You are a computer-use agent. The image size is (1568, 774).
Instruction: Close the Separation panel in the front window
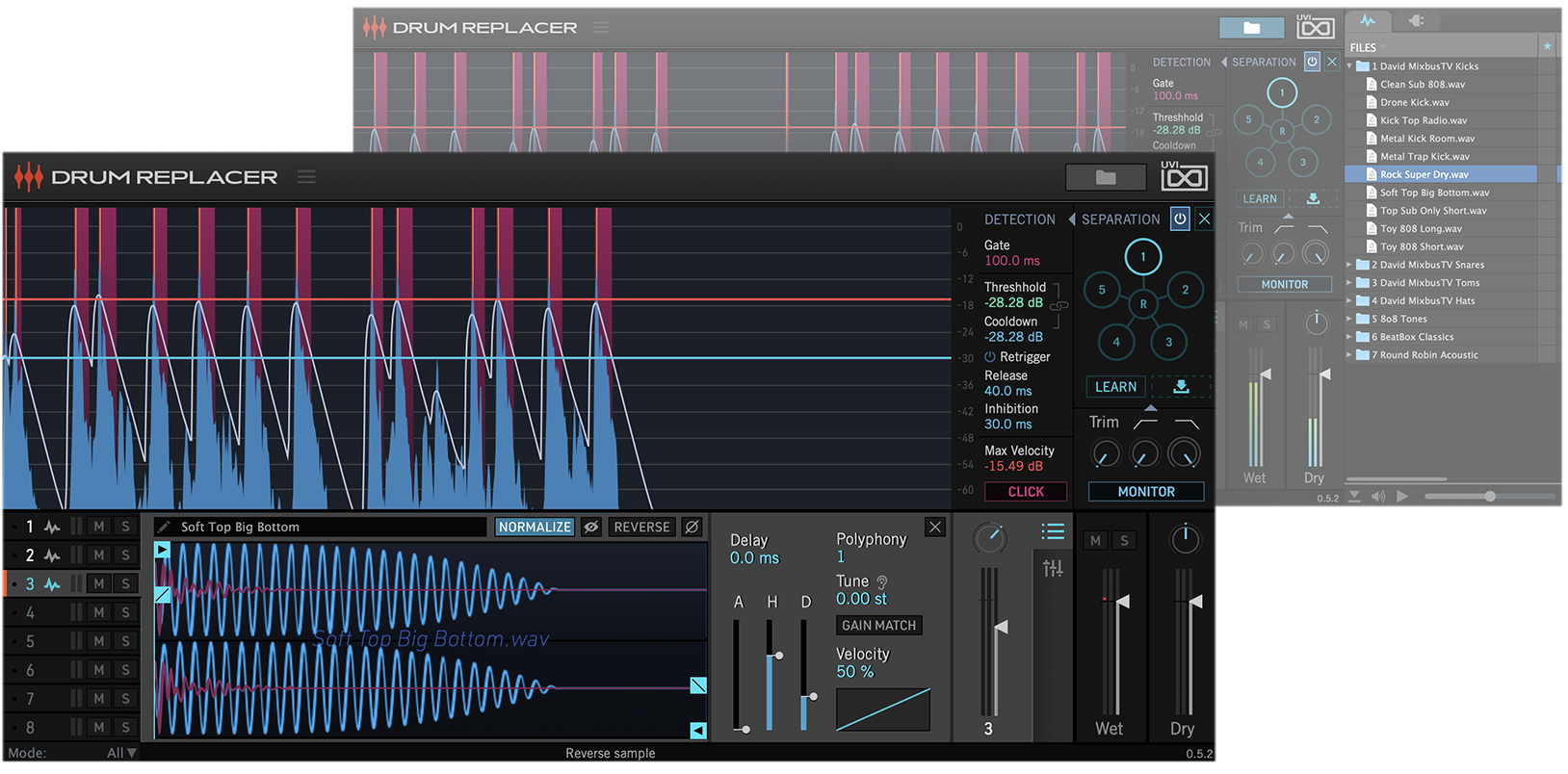[1204, 219]
